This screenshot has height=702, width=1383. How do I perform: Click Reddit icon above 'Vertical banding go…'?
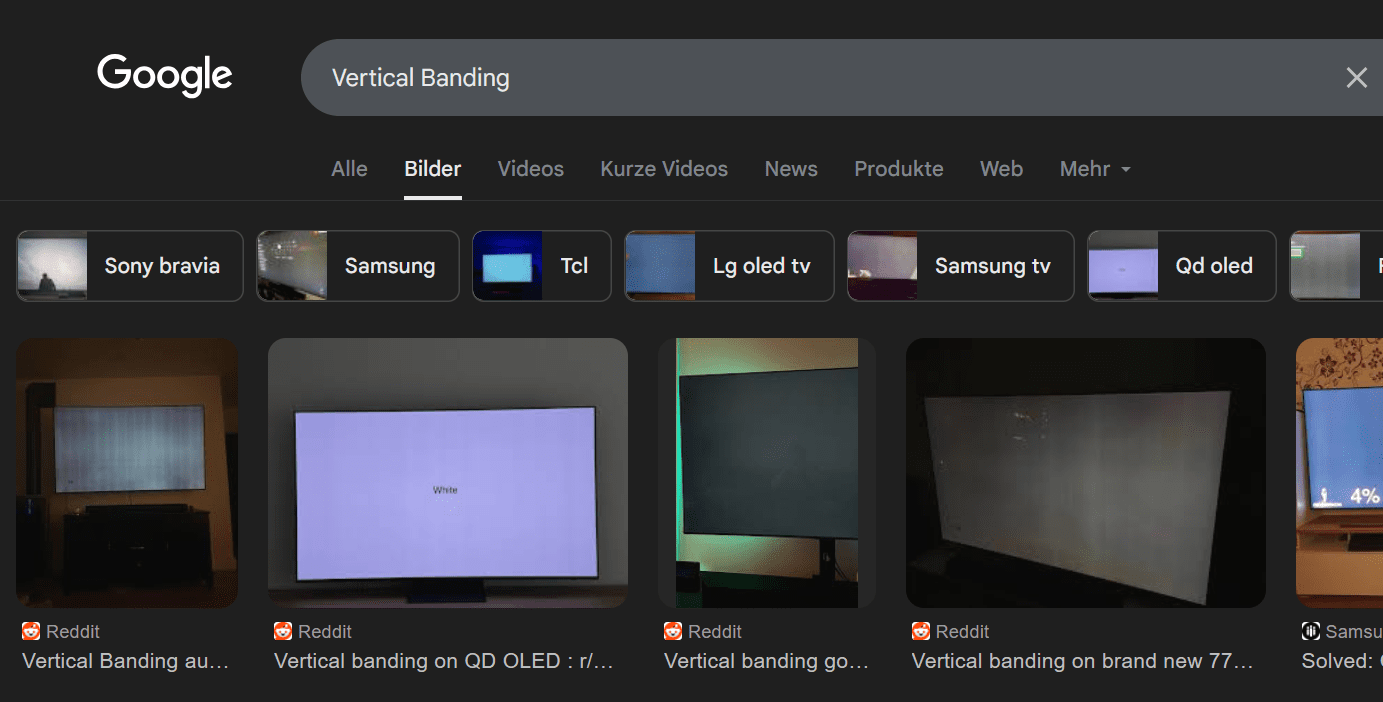(x=673, y=632)
